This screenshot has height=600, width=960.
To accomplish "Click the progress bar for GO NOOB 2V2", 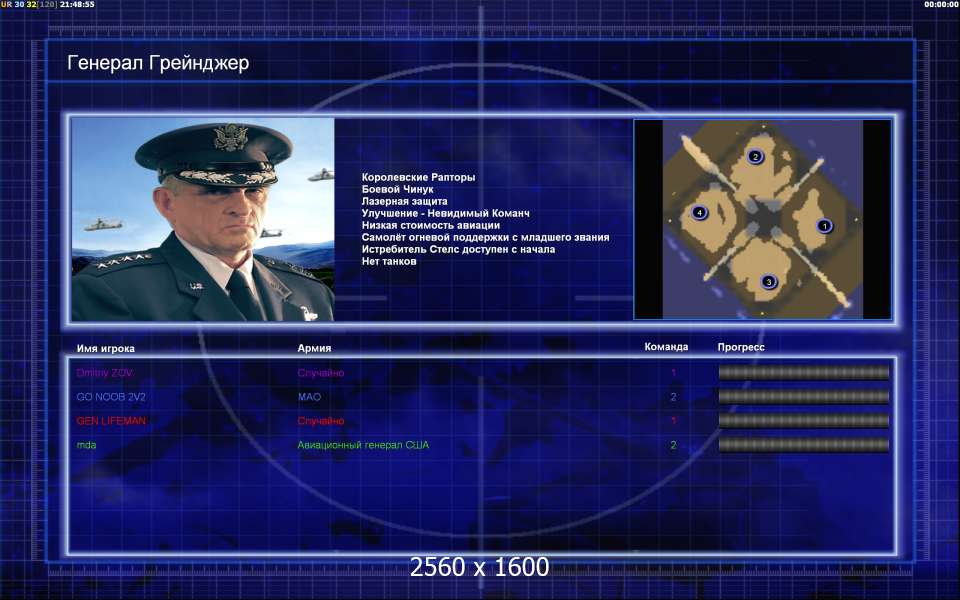I will [x=803, y=397].
